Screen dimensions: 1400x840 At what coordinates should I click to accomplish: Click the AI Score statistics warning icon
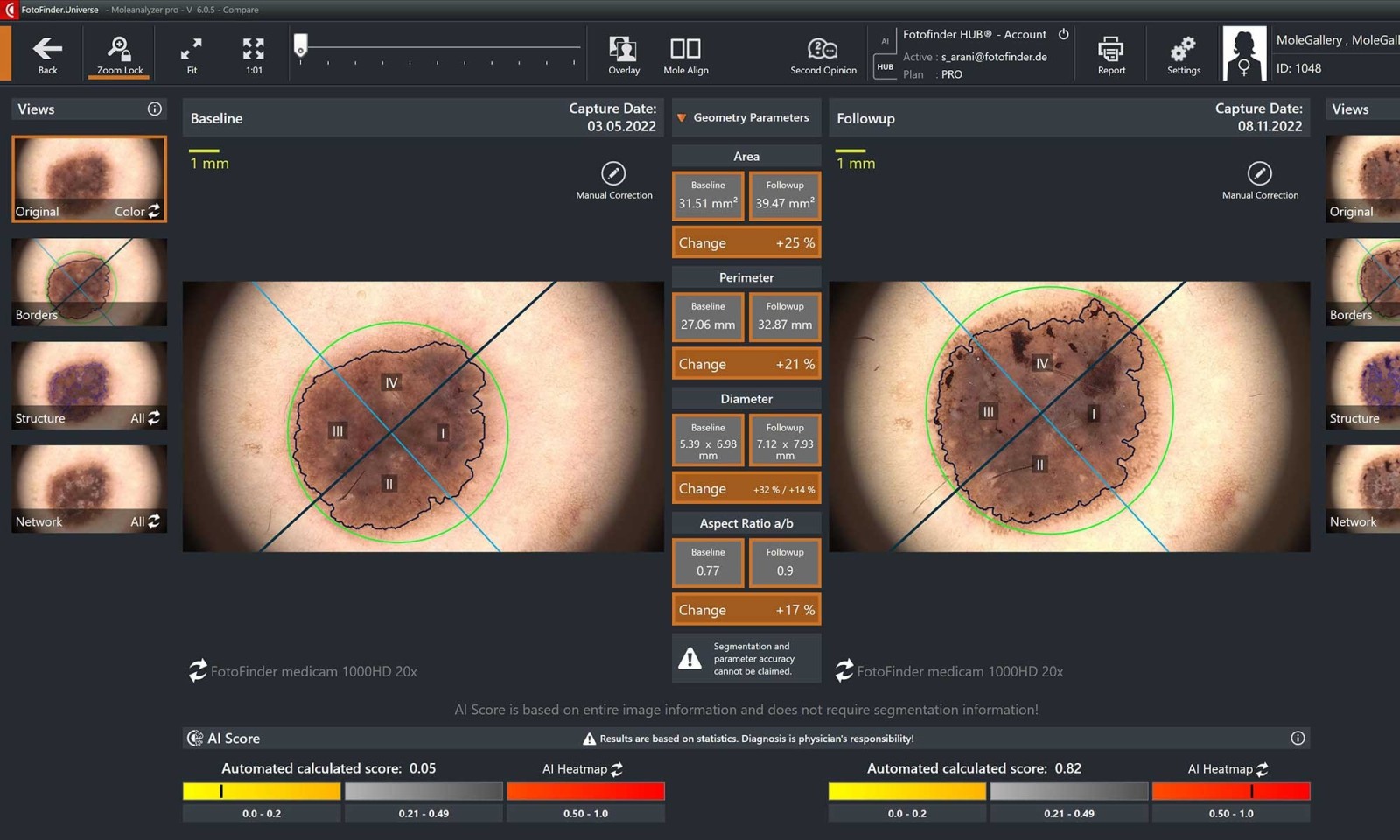click(589, 738)
